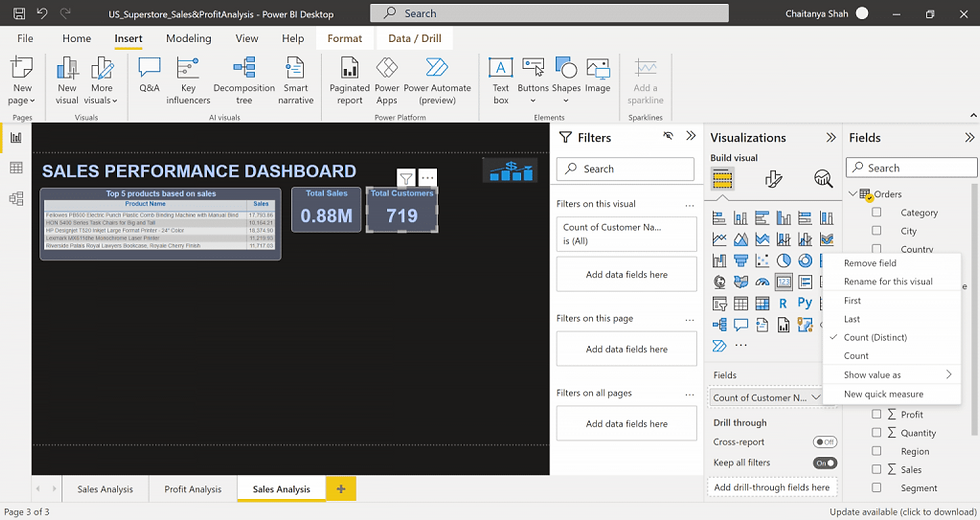This screenshot has height=520, width=980.
Task: Choose Card visualization icon
Action: pos(783,282)
